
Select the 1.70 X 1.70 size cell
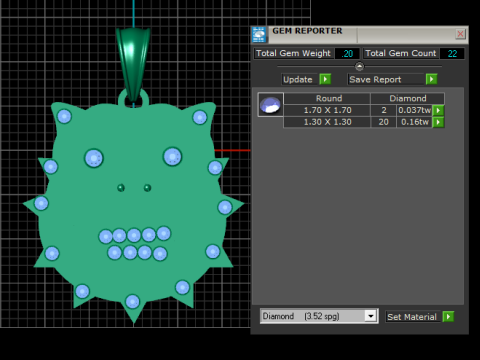[x=327, y=110]
